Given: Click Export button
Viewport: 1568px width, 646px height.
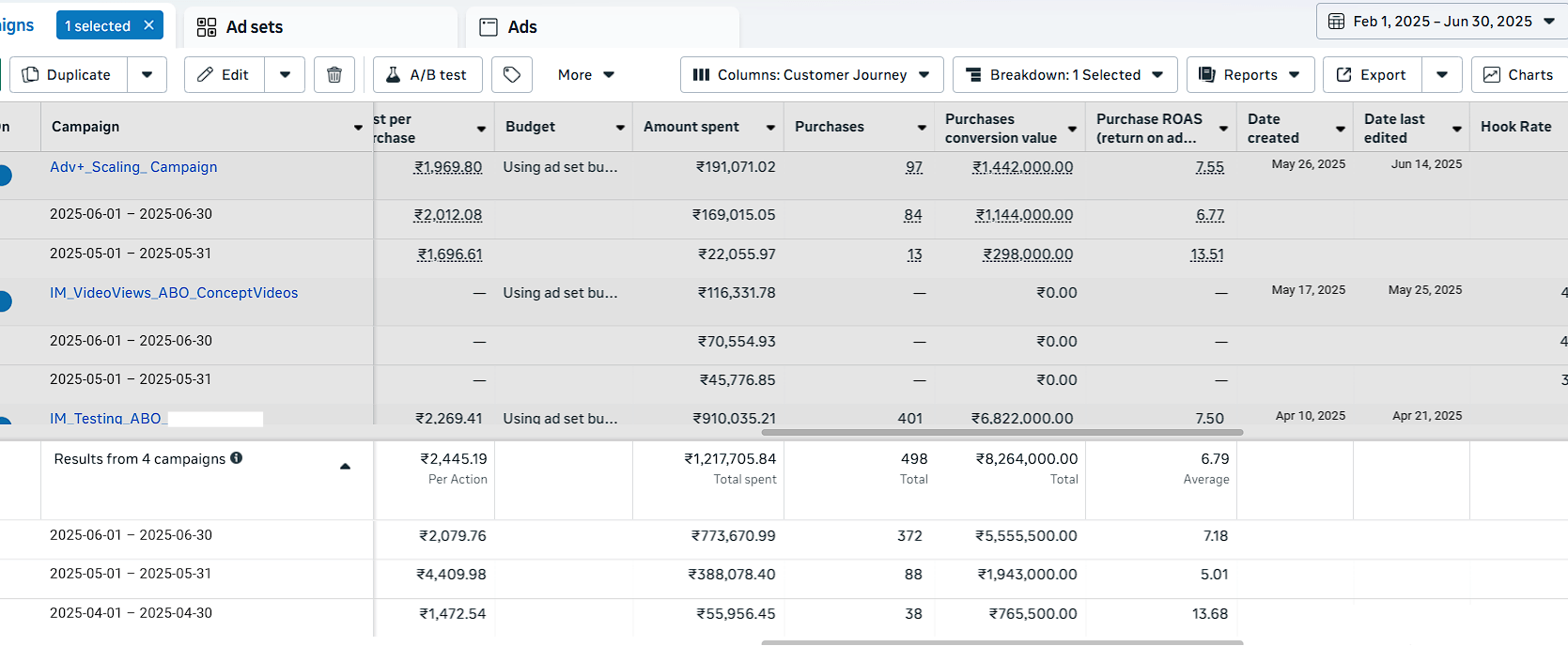Looking at the screenshot, I should click(x=1372, y=75).
